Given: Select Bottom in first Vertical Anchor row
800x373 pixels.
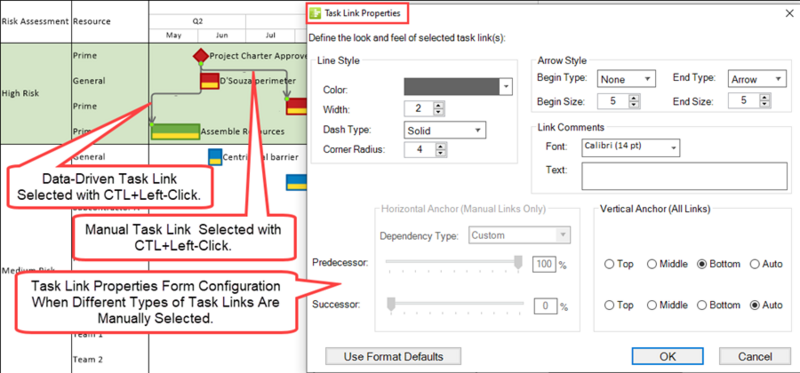Looking at the screenshot, I should (x=702, y=264).
